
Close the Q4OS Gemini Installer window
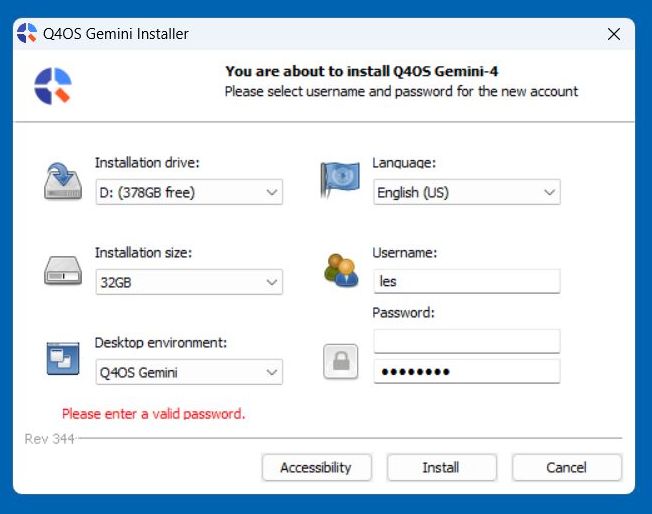click(614, 34)
